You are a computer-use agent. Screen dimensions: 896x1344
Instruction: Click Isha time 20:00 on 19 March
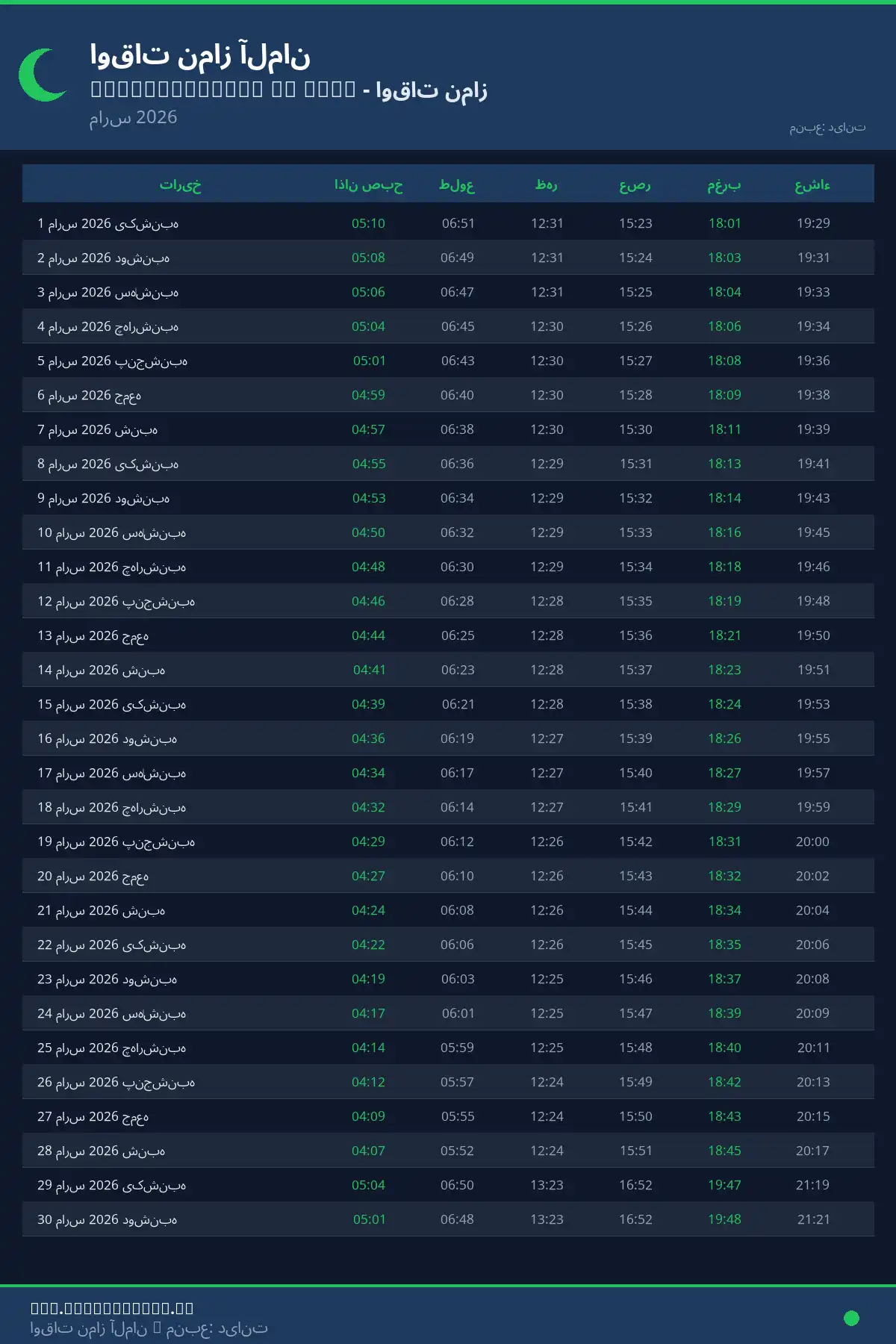pyautogui.click(x=812, y=841)
